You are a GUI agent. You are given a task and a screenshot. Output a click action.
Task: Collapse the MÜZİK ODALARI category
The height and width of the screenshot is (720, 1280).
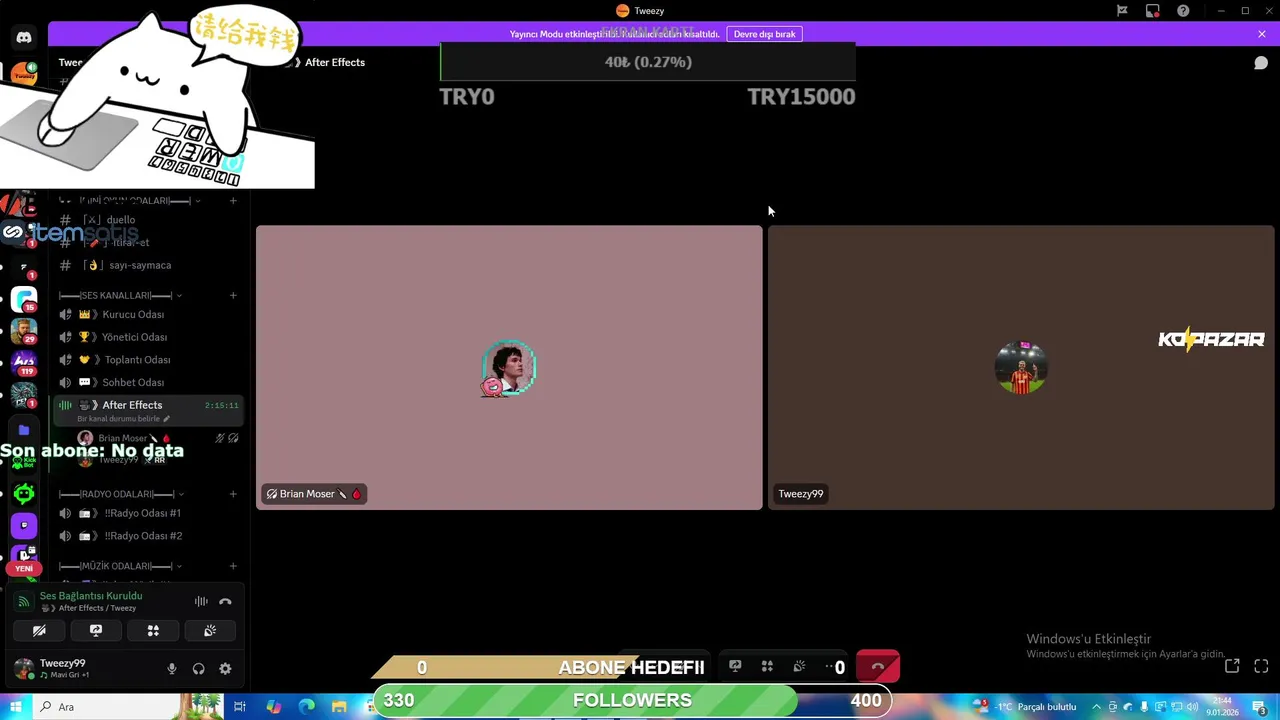(x=120, y=566)
